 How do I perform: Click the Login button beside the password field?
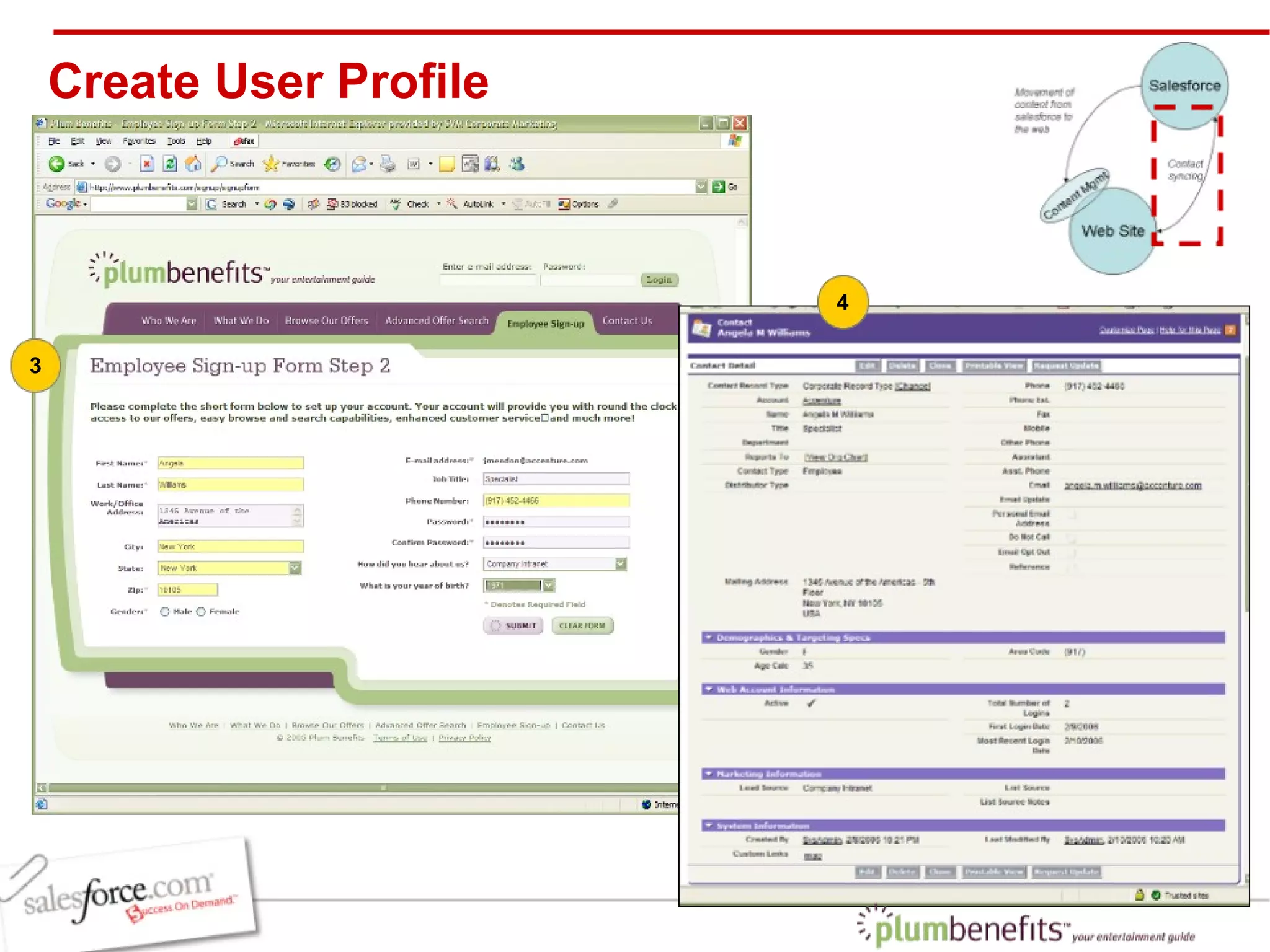point(659,280)
